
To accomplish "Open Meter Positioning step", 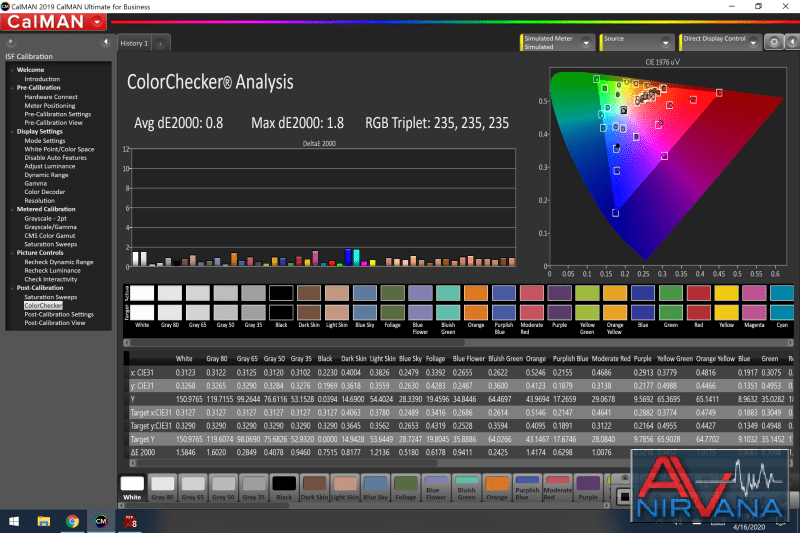I will pos(49,106).
